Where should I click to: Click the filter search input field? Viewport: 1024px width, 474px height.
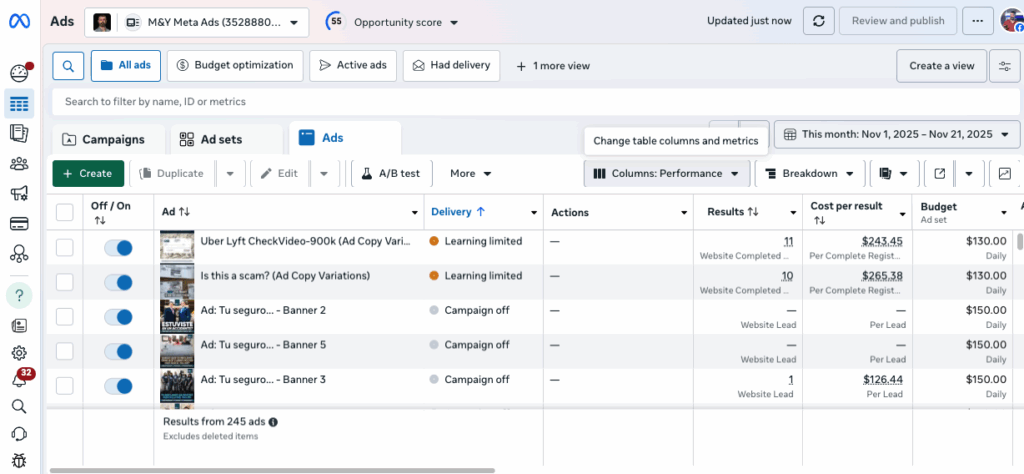point(400,102)
